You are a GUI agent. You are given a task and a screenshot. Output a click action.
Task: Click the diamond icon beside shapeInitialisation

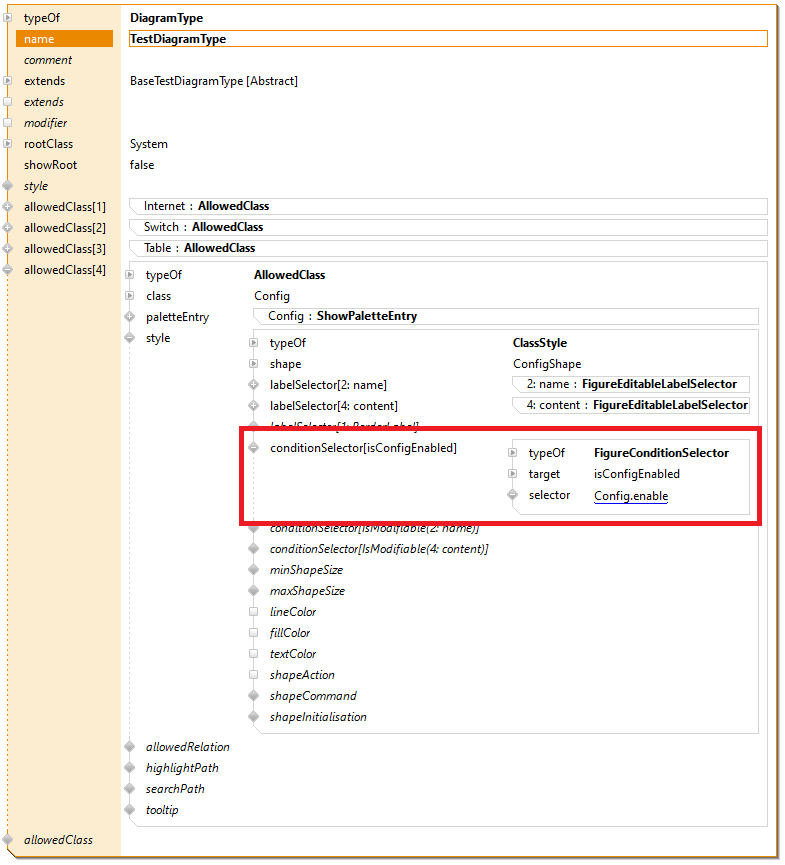pyautogui.click(x=254, y=717)
